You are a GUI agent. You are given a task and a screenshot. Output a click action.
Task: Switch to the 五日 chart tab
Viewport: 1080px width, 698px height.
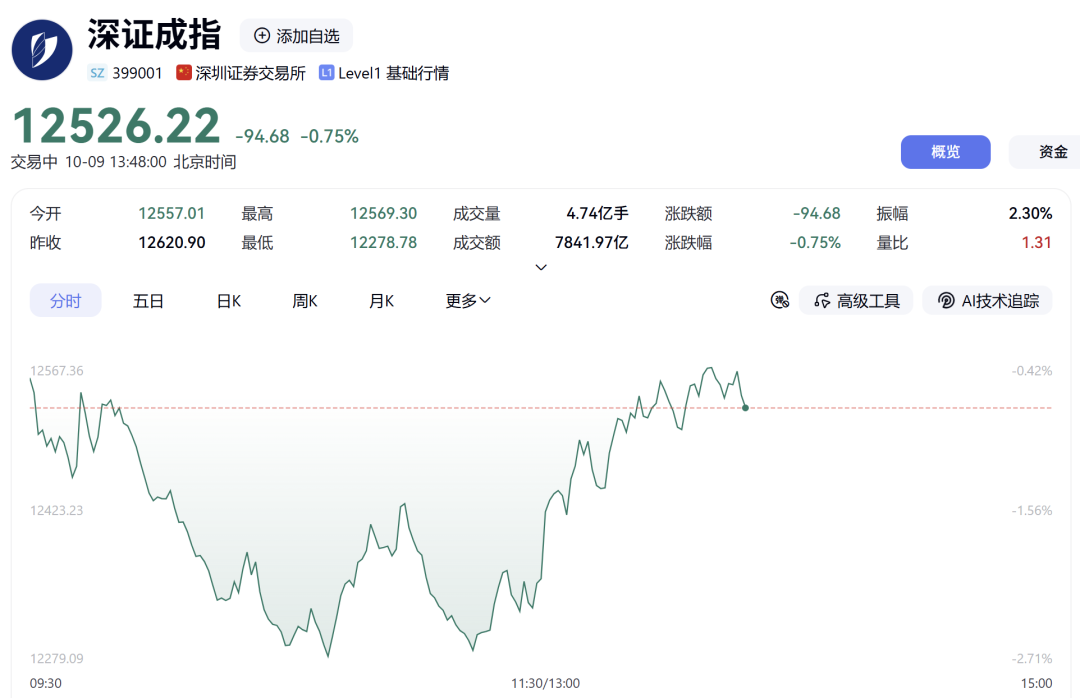(x=148, y=300)
